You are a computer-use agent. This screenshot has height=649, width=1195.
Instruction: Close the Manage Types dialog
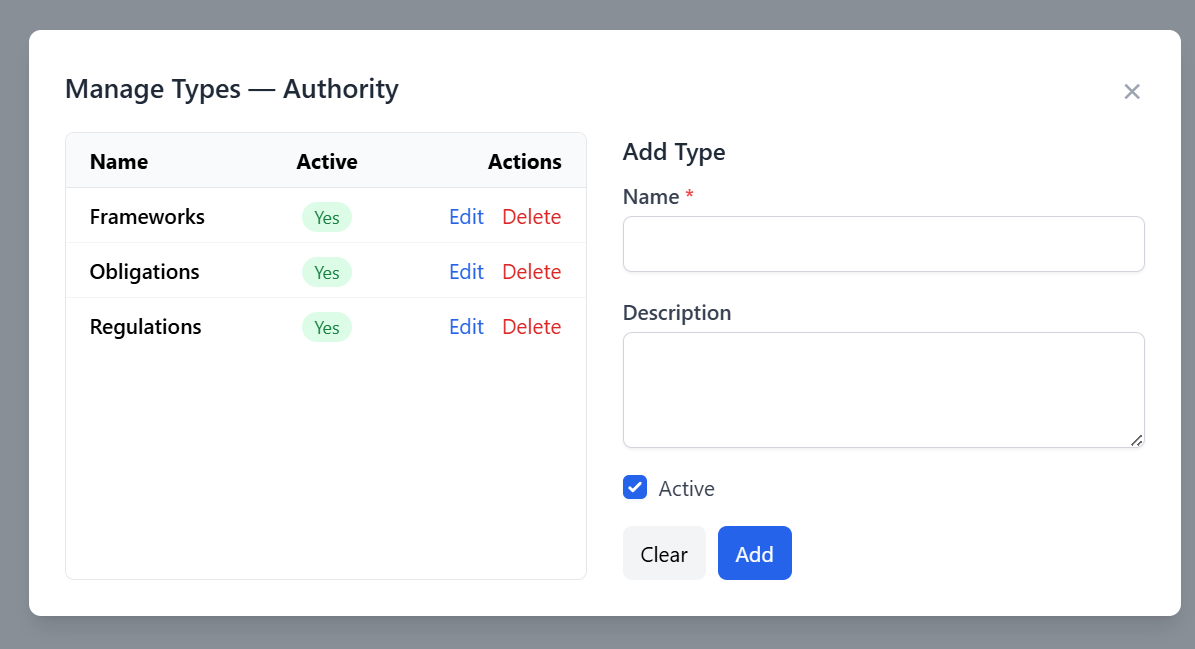[1132, 92]
